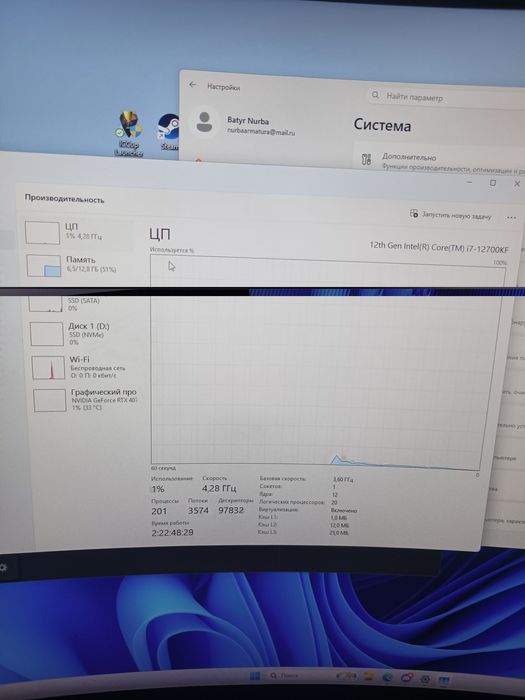This screenshot has width=525, height=700.
Task: Click the Виртуализация label
Action: click(279, 509)
